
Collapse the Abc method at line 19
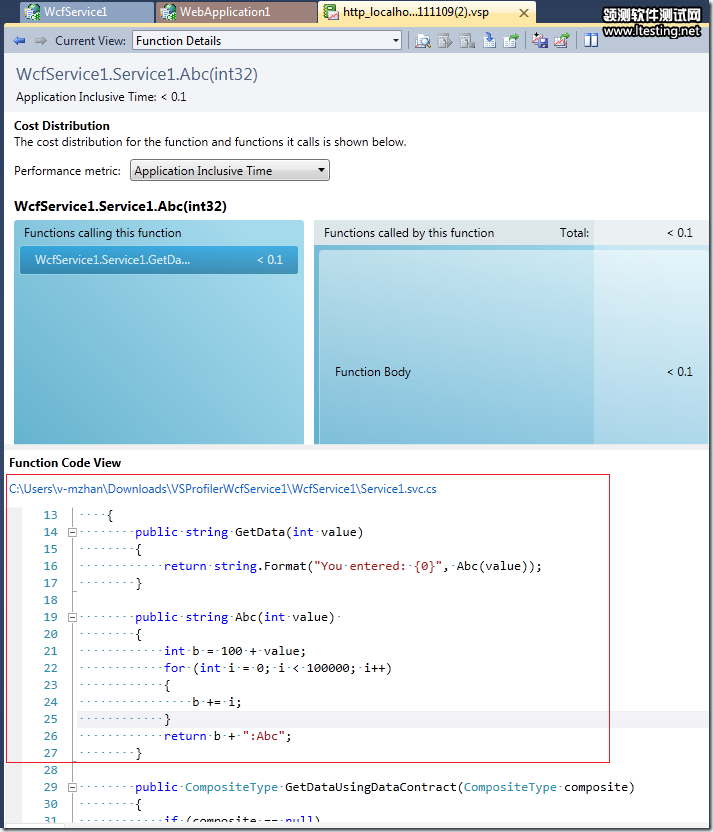tap(73, 617)
